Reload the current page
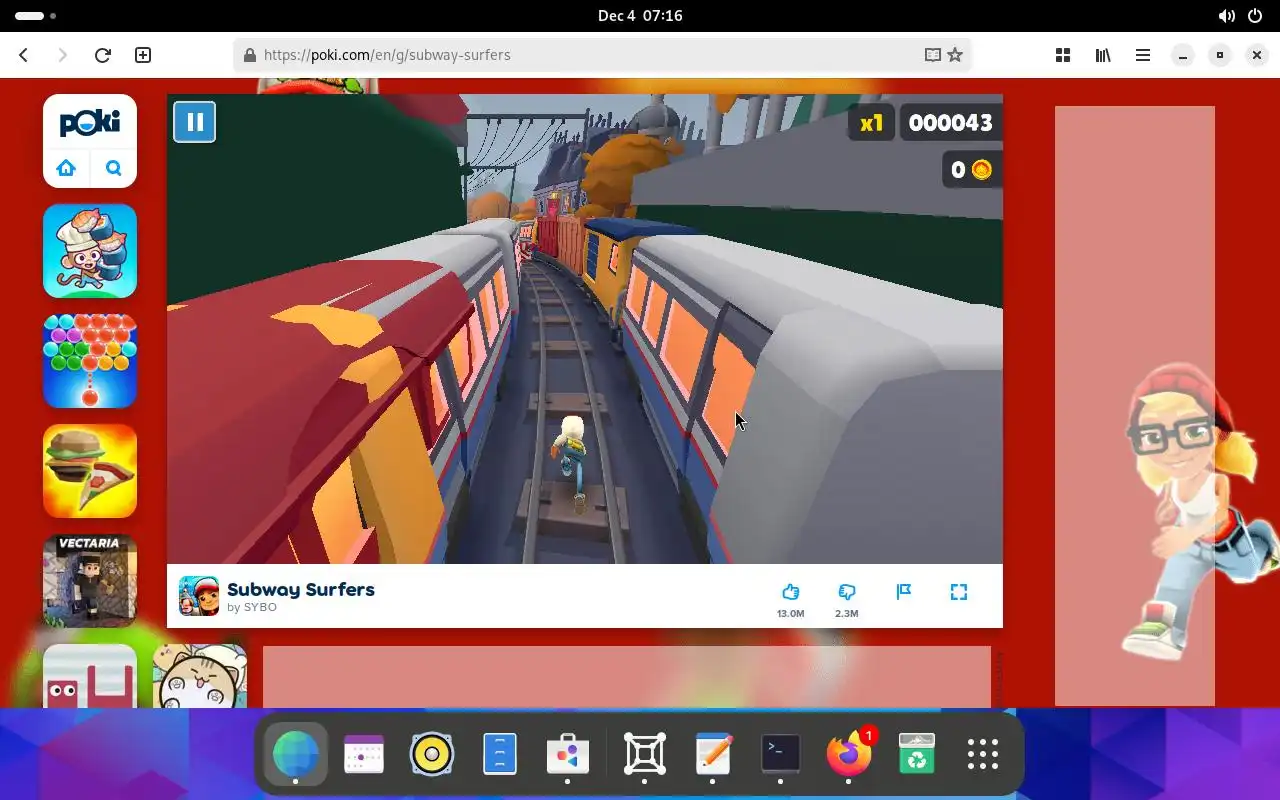This screenshot has width=1280, height=800. tap(102, 55)
